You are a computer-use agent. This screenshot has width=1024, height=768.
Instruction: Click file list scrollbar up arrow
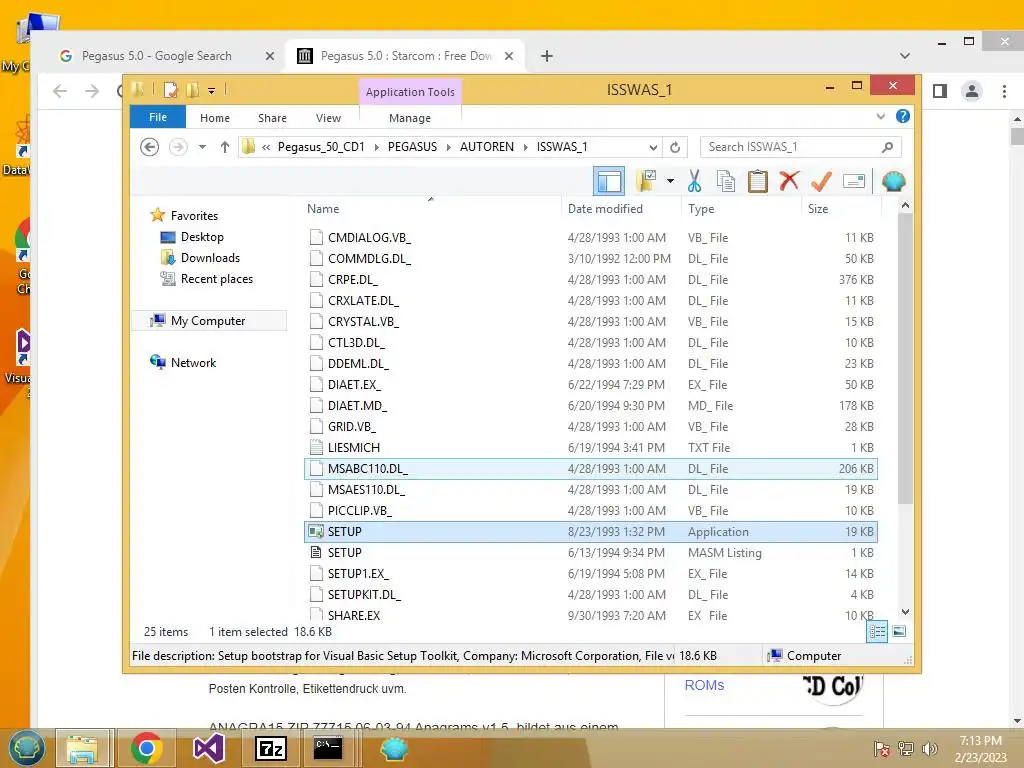coord(905,206)
